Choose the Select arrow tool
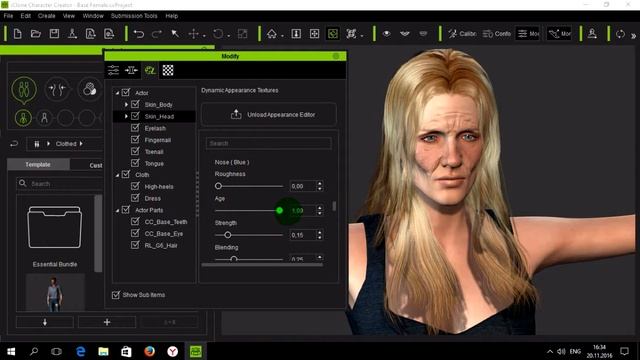 [175, 33]
